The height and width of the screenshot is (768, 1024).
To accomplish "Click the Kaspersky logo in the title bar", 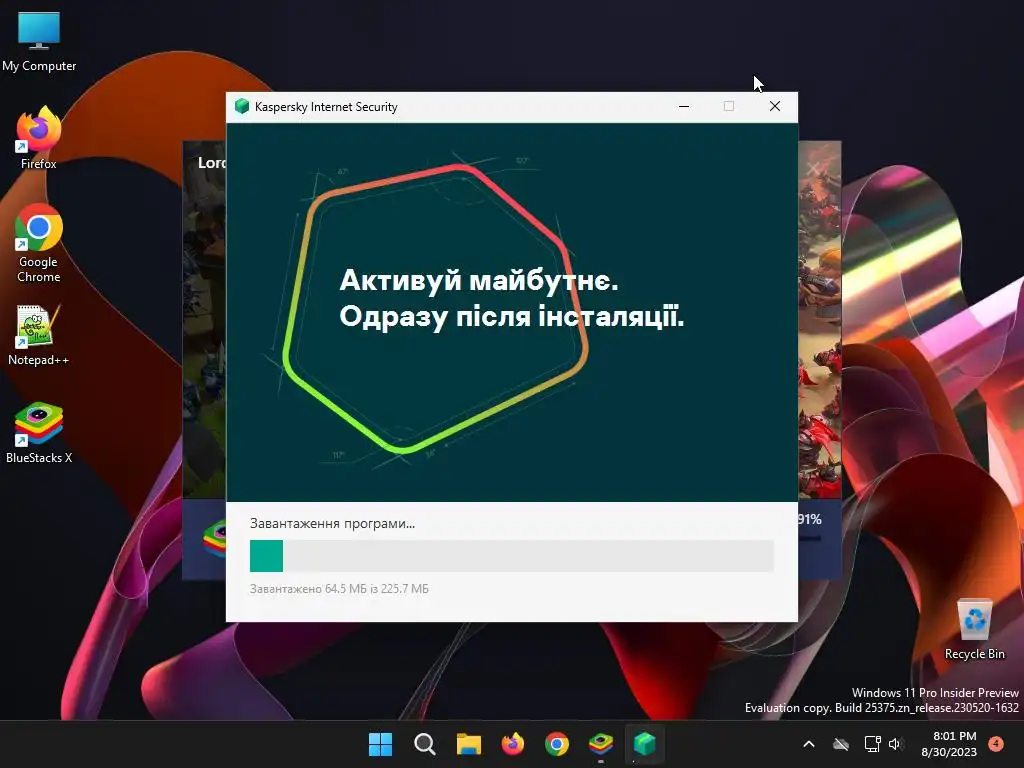I will pyautogui.click(x=242, y=106).
